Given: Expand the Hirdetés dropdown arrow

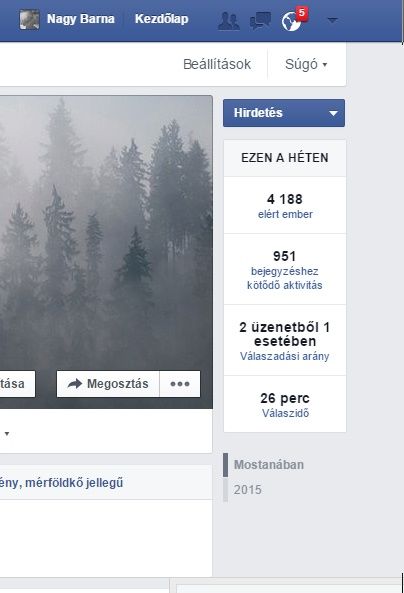Looking at the screenshot, I should point(333,113).
